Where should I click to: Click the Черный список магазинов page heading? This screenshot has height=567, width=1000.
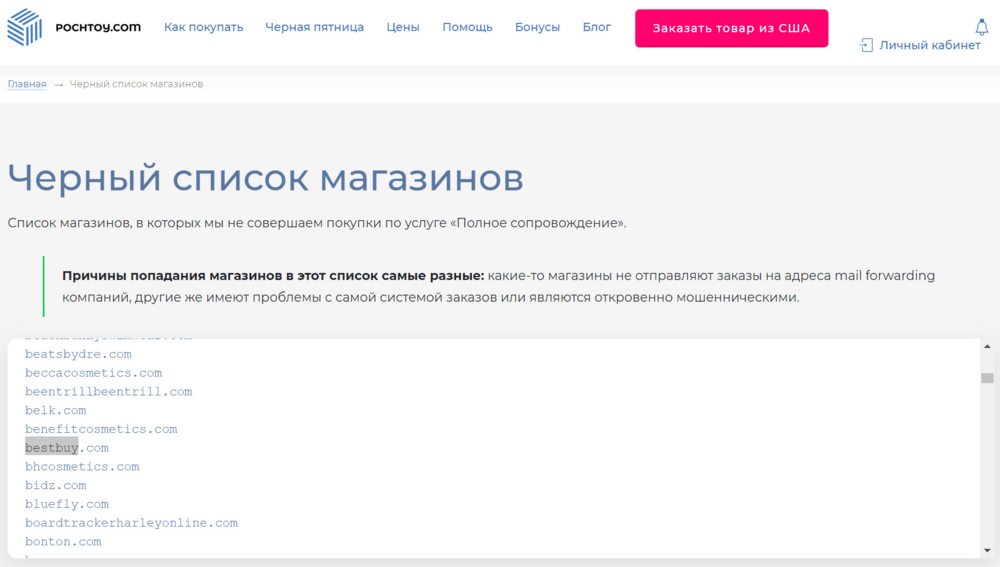tap(265, 177)
